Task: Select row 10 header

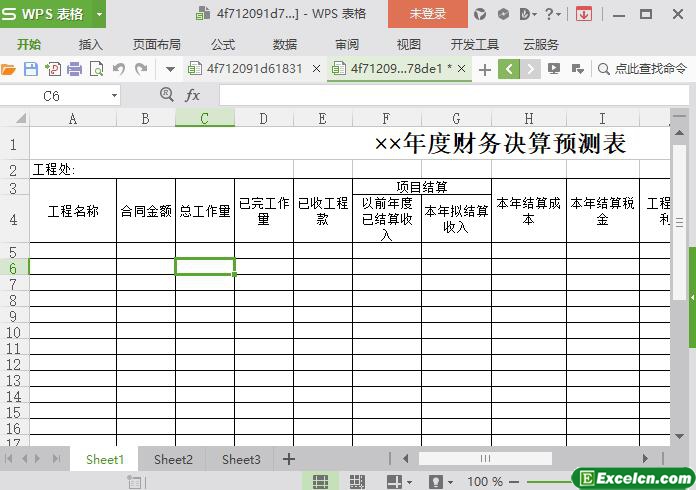Action: [x=13, y=332]
